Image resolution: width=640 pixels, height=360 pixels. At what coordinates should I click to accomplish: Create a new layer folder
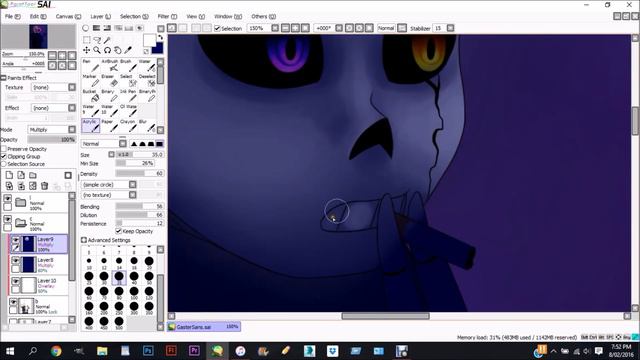[x=33, y=175]
